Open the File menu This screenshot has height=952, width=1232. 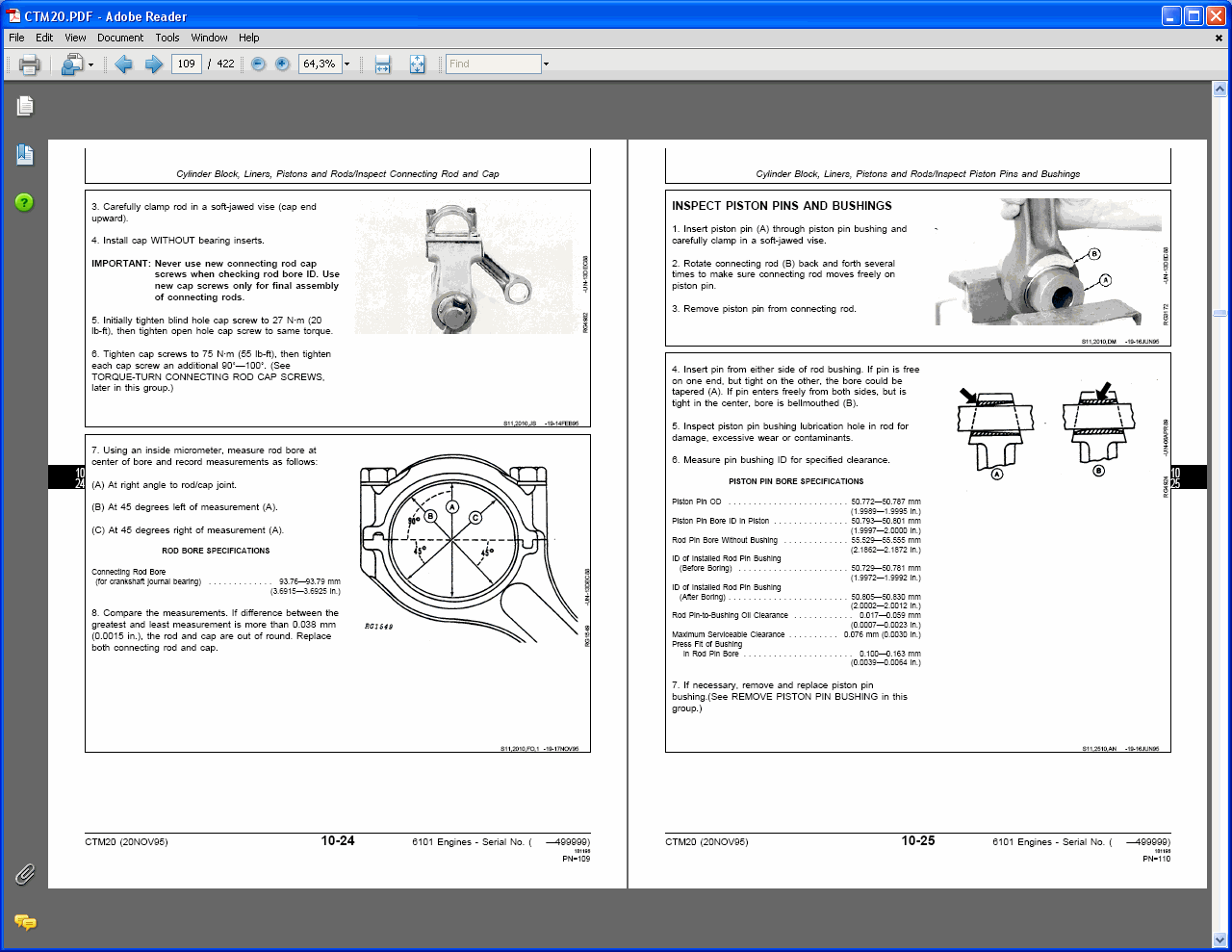(16, 38)
